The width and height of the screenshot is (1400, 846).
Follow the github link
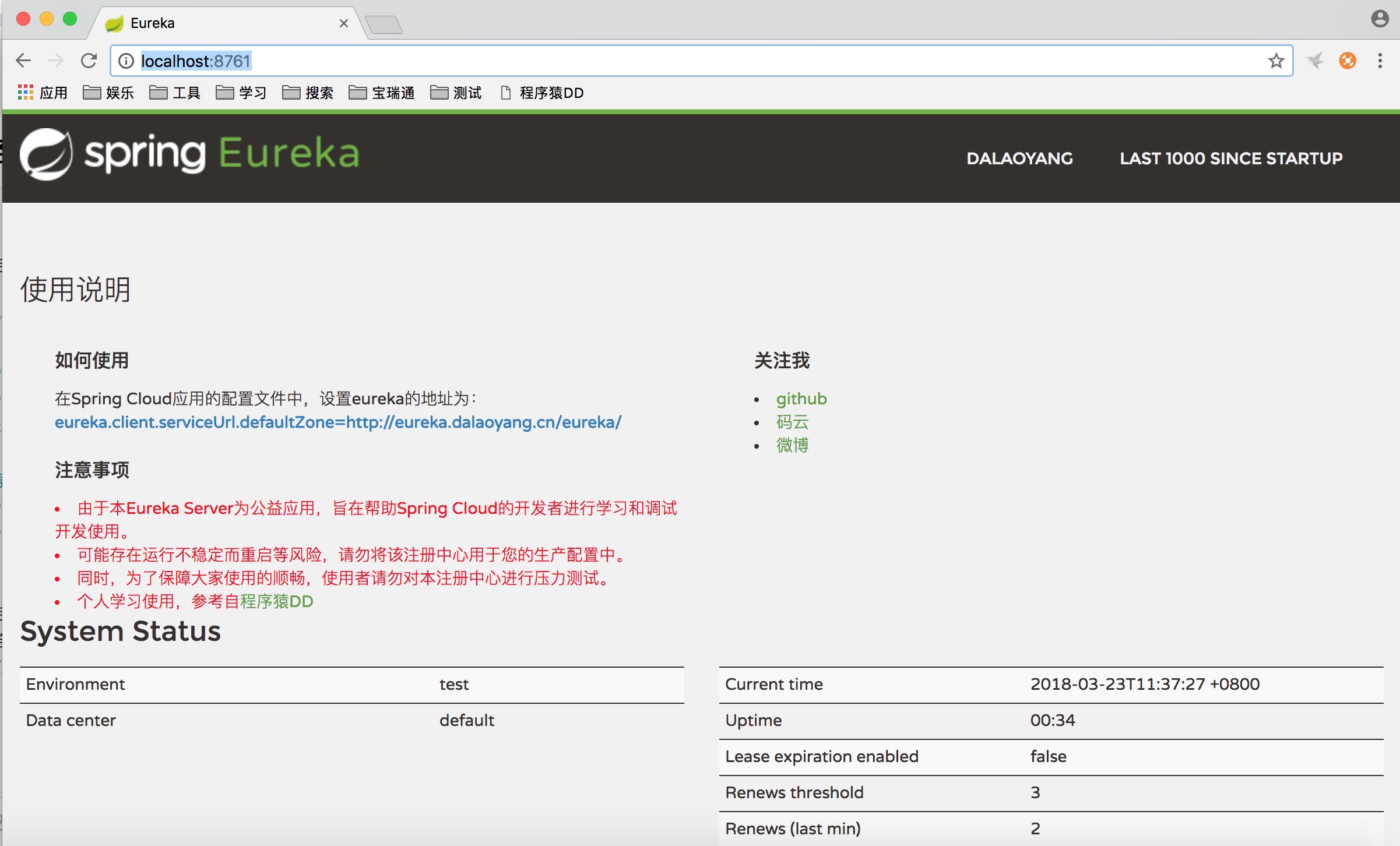coord(801,399)
